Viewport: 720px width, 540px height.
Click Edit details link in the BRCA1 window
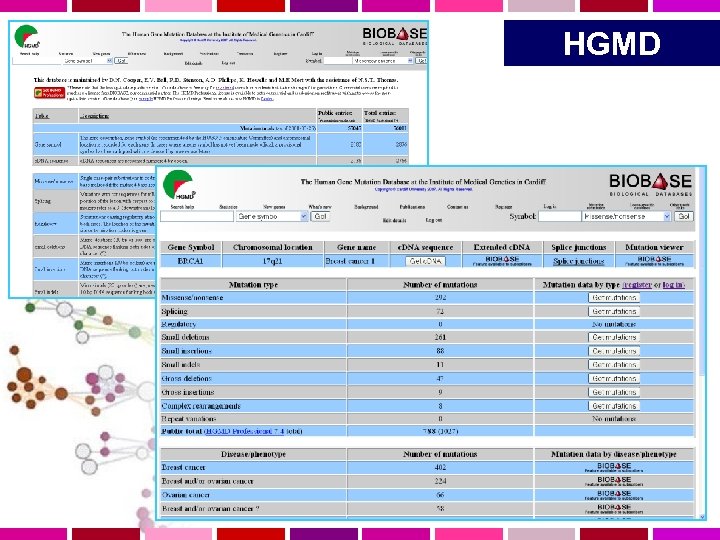tap(394, 220)
